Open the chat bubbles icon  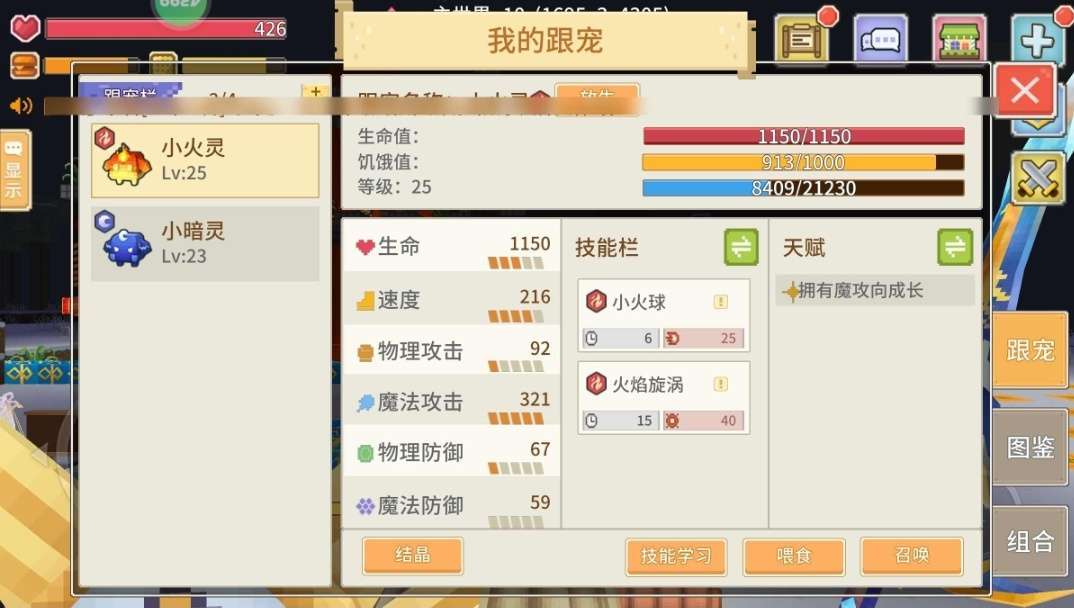point(880,40)
